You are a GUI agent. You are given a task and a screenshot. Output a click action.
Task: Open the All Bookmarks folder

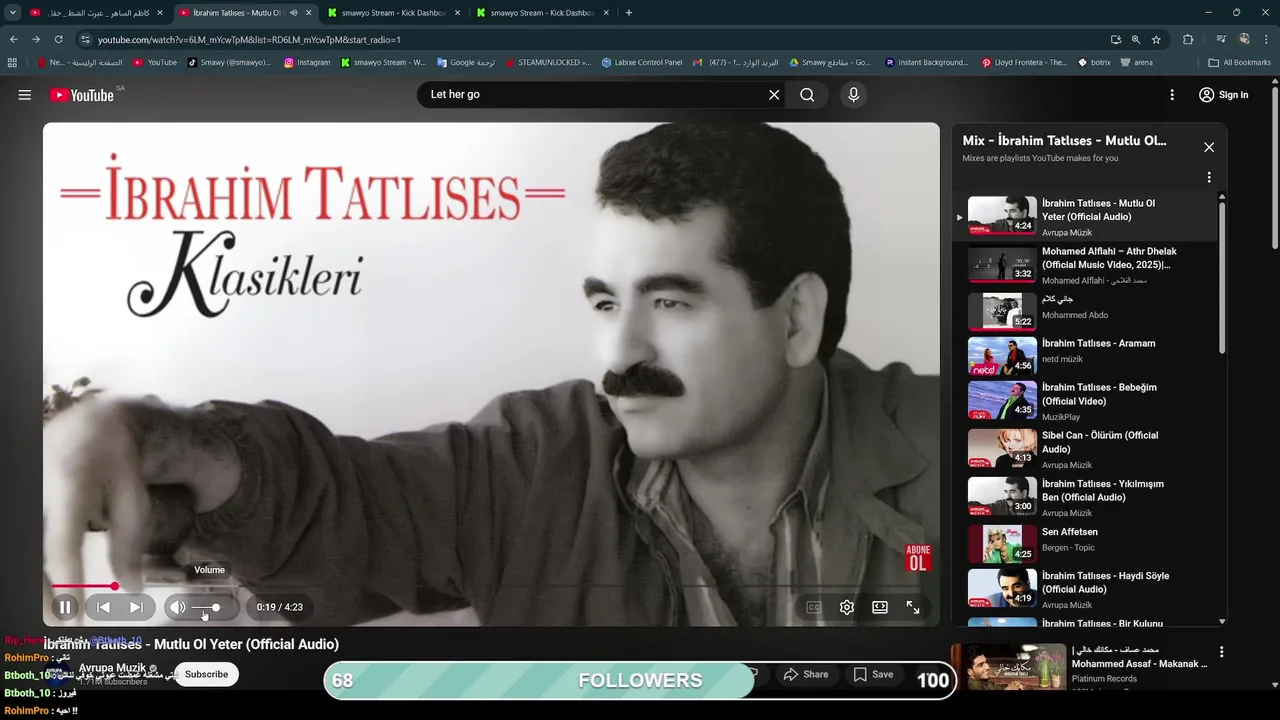click(1240, 62)
